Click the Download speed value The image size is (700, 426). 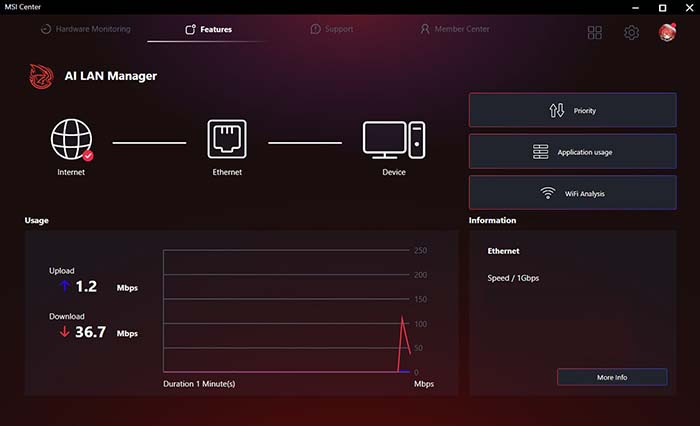pos(89,332)
